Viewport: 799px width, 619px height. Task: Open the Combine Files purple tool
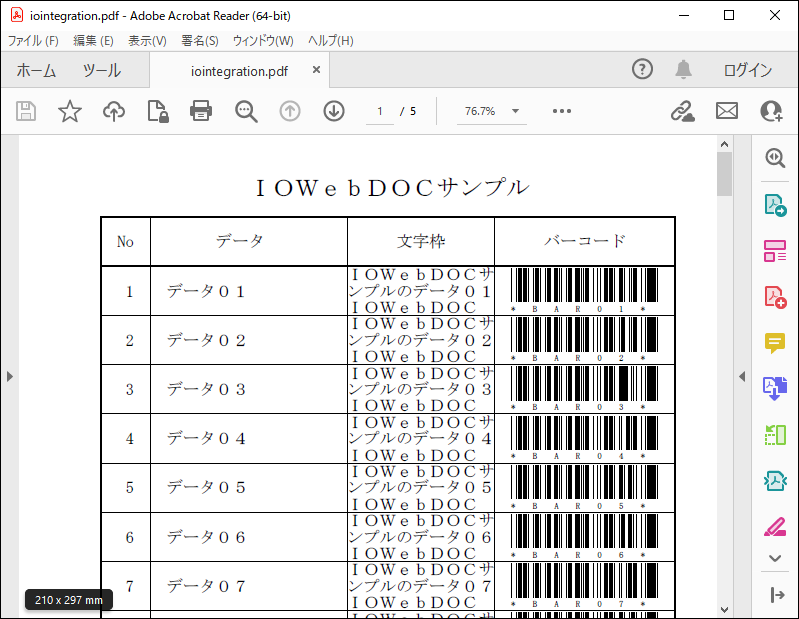pos(775,388)
